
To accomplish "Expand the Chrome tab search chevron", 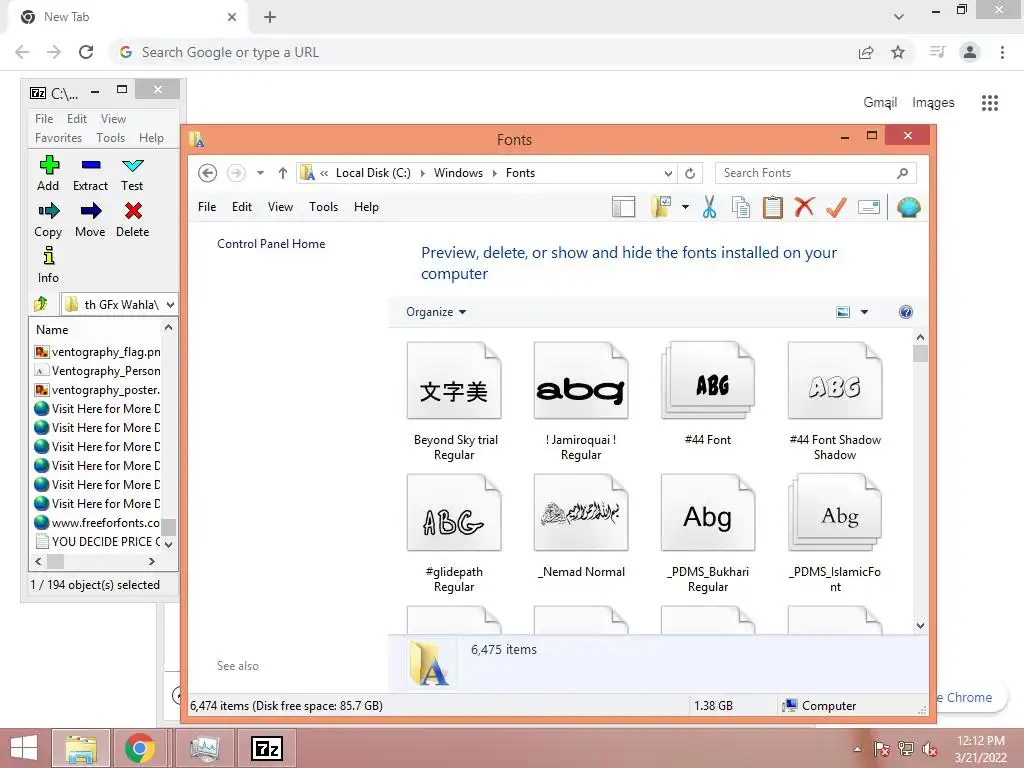I will (899, 17).
